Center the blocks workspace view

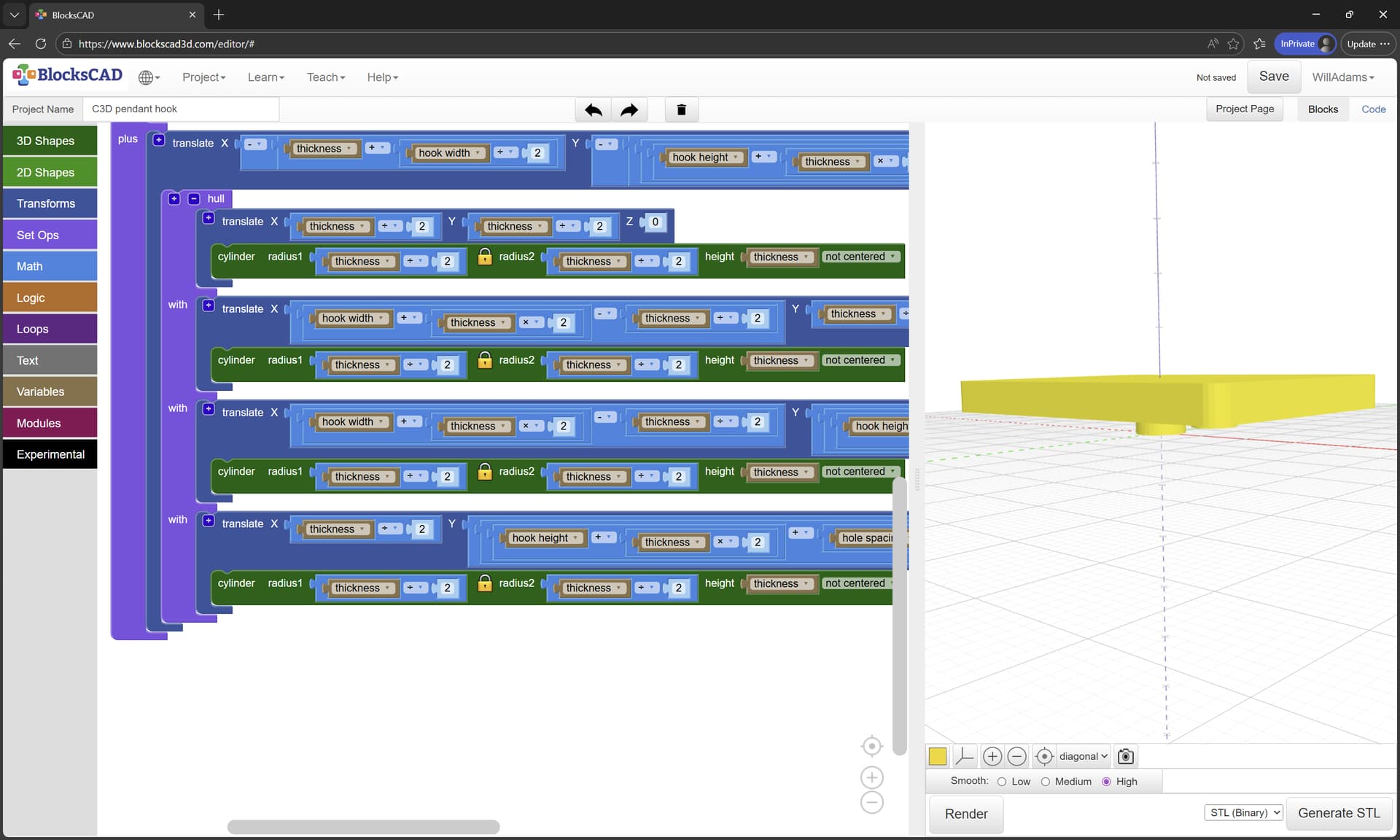871,746
